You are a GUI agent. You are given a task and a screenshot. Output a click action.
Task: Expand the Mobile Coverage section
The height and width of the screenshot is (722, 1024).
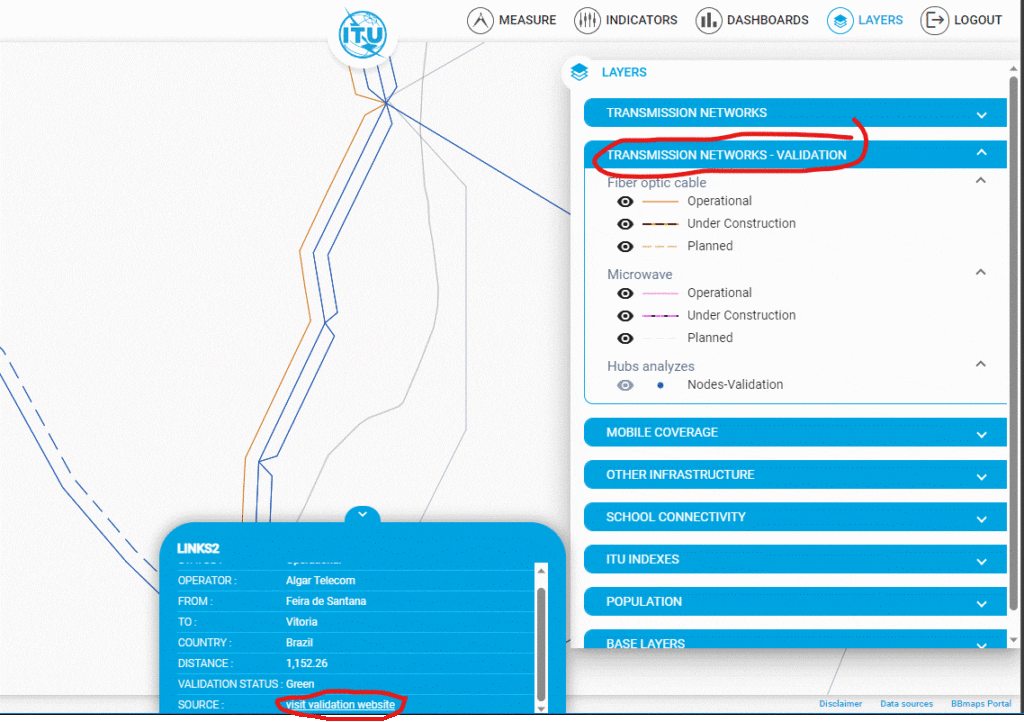tap(795, 433)
